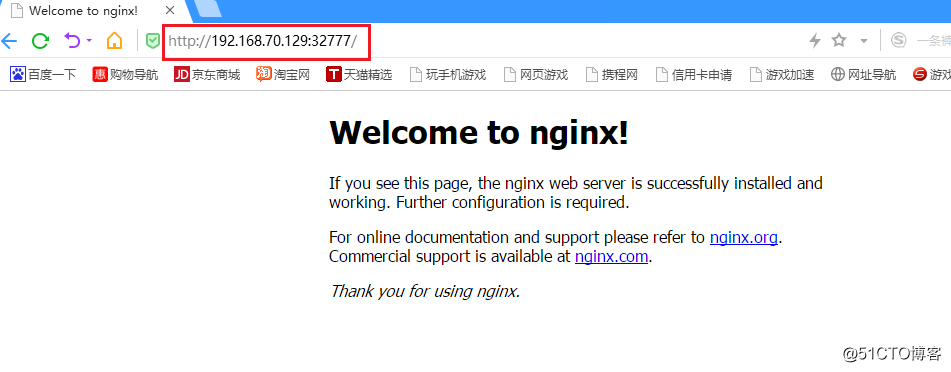Viewport: 951px width, 372px height.
Task: Click the Sogou search engine icon
Action: point(898,41)
